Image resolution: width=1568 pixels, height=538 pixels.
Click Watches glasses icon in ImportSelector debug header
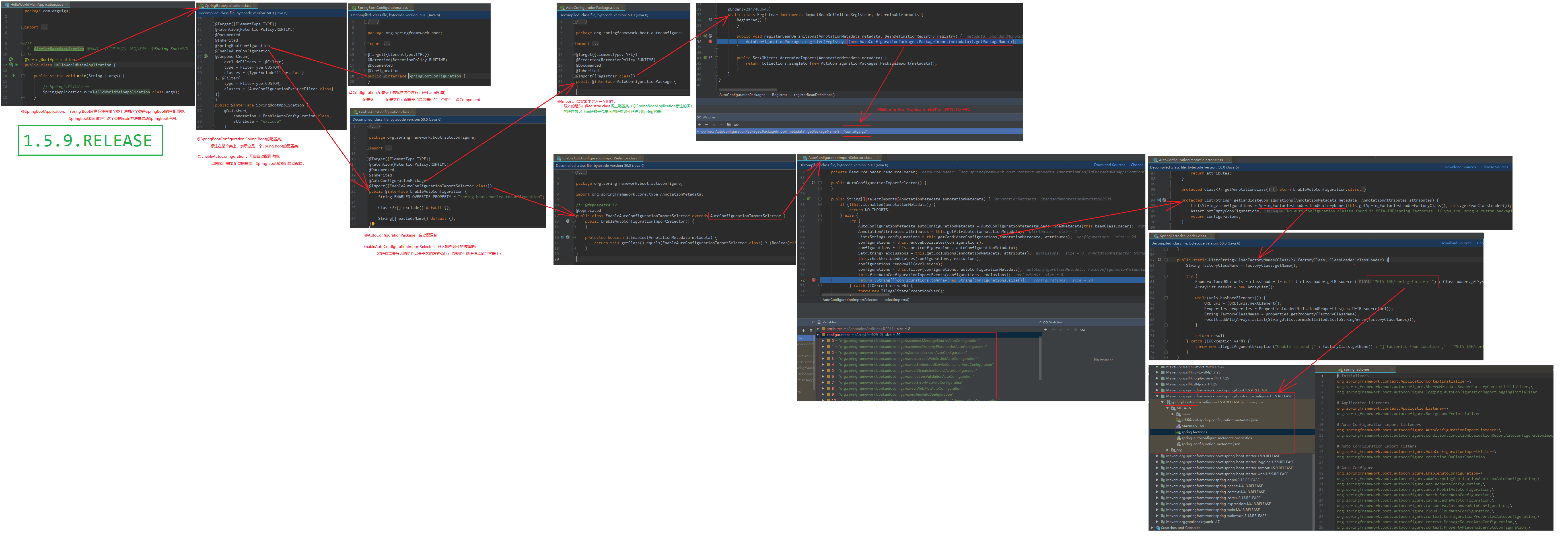(1045, 323)
